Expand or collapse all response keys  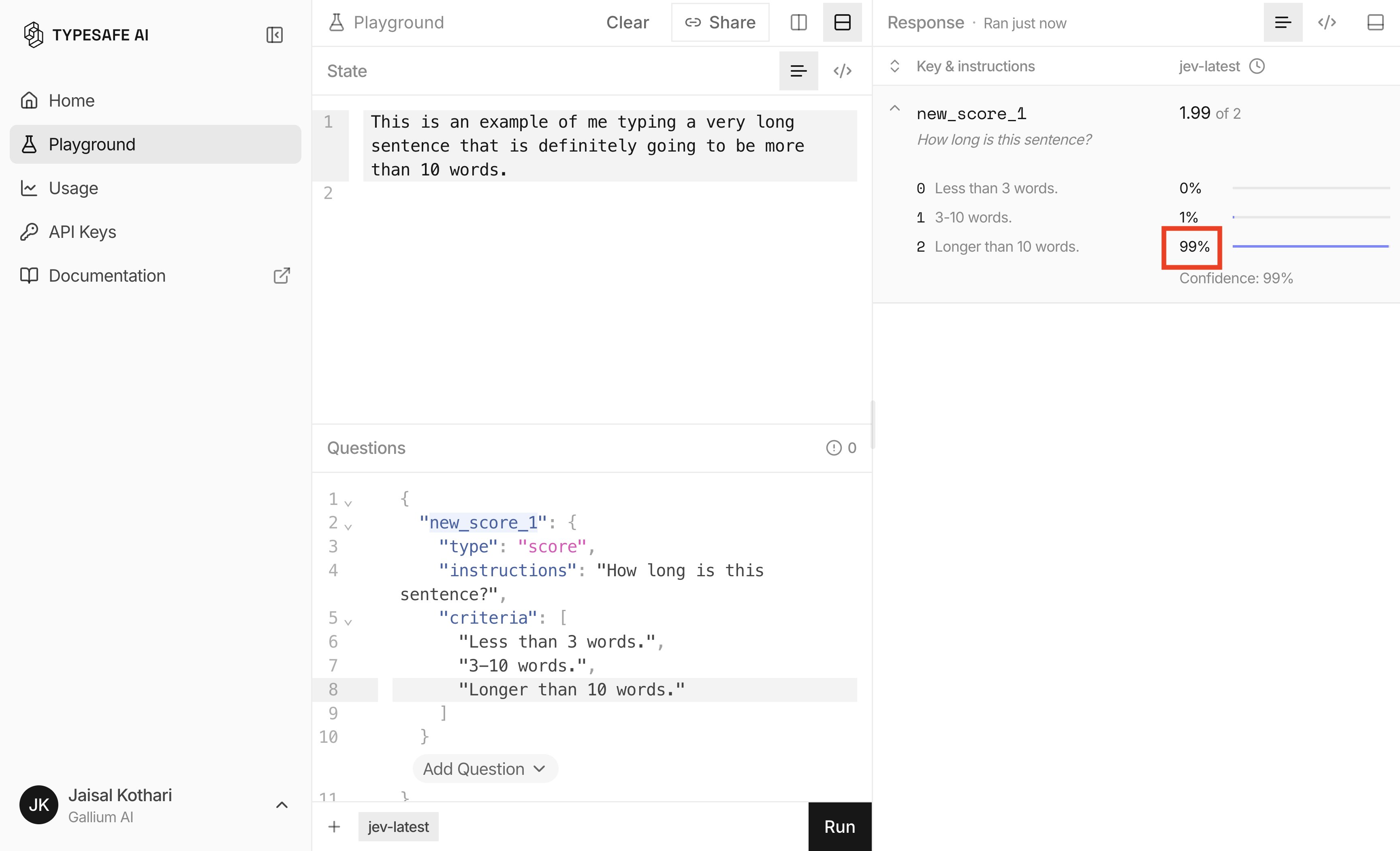click(894, 66)
